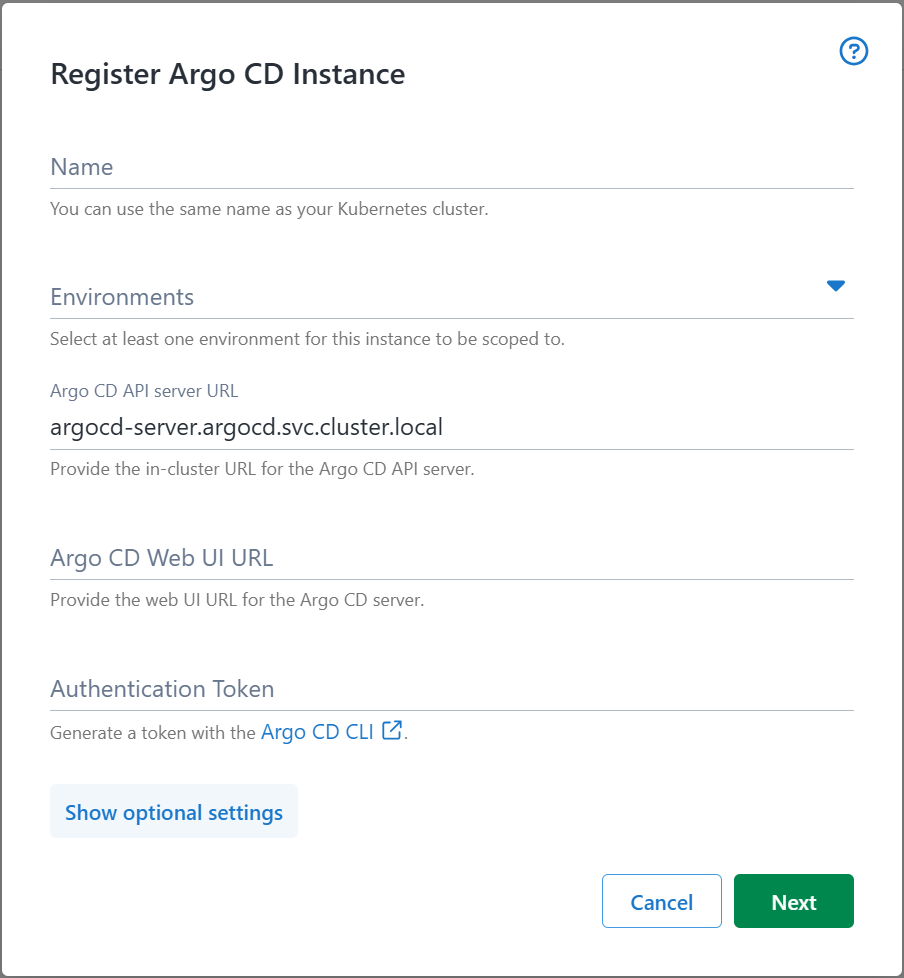Click the Kubernetes cluster name hint text
The width and height of the screenshot is (904, 978).
tap(269, 210)
